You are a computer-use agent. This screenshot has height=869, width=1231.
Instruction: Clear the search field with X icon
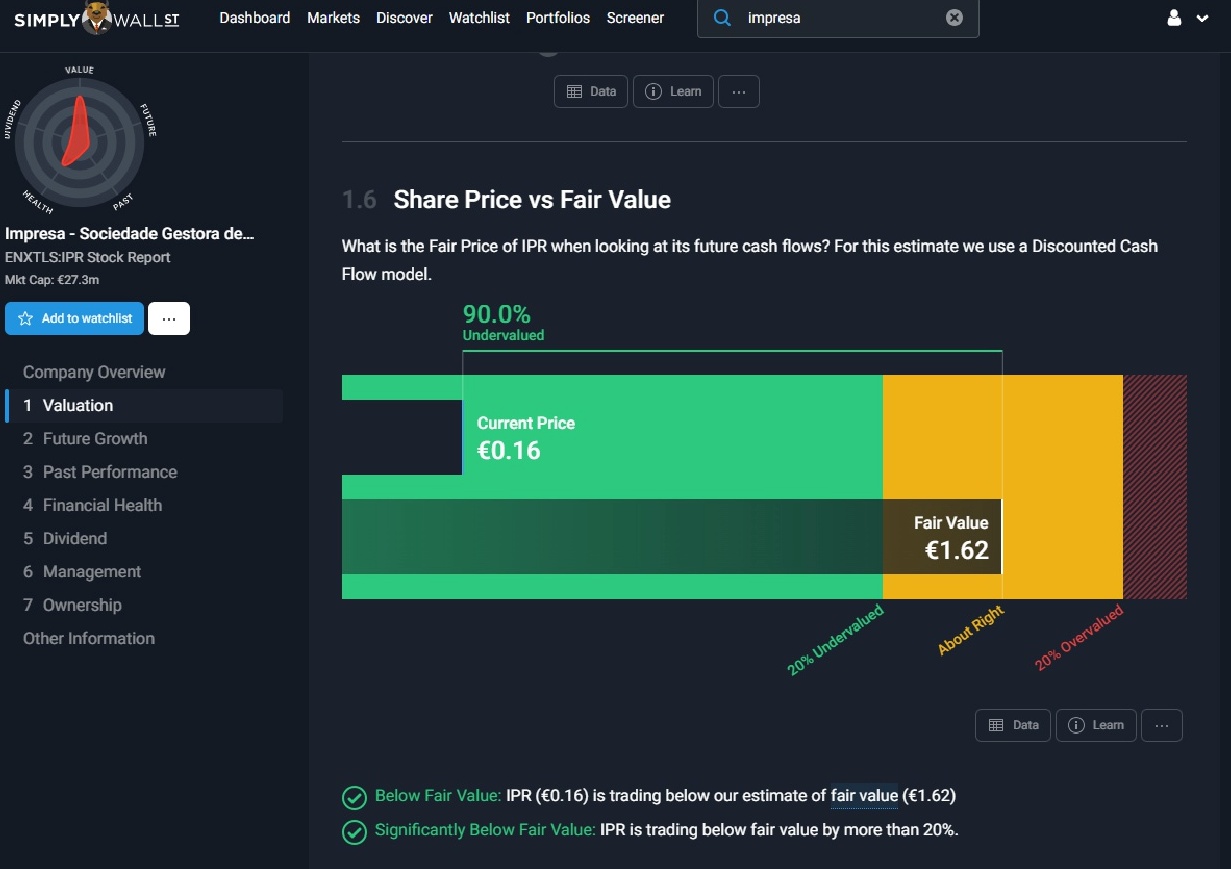point(954,18)
